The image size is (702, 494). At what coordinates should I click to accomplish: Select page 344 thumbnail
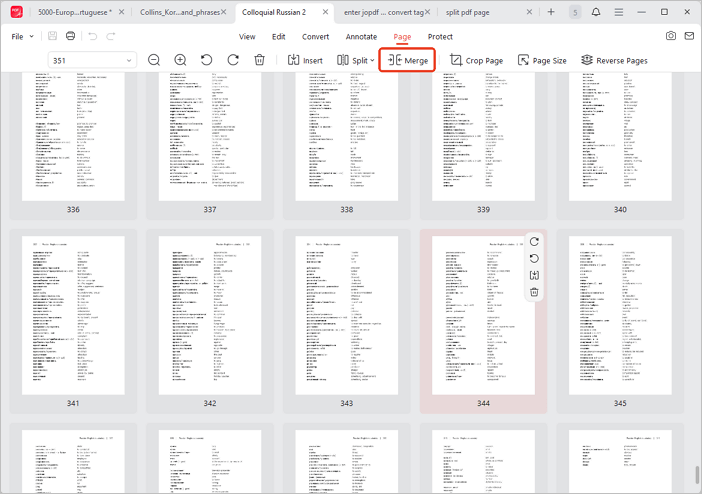(484, 316)
